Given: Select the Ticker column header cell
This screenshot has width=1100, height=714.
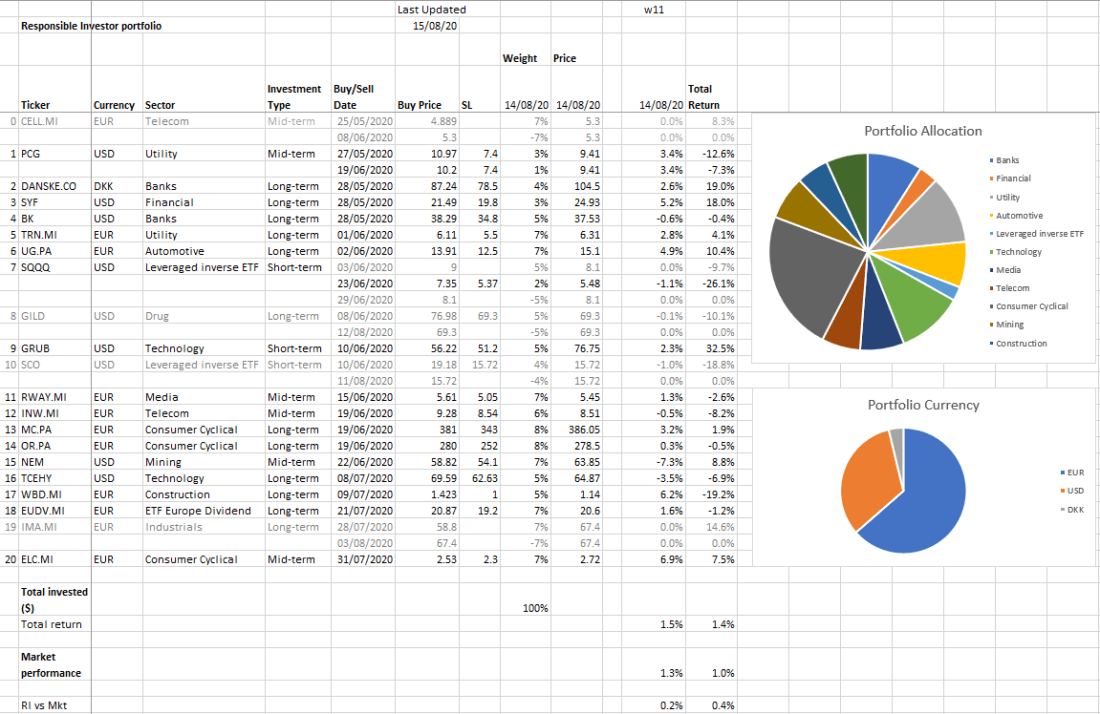Looking at the screenshot, I should tap(35, 105).
